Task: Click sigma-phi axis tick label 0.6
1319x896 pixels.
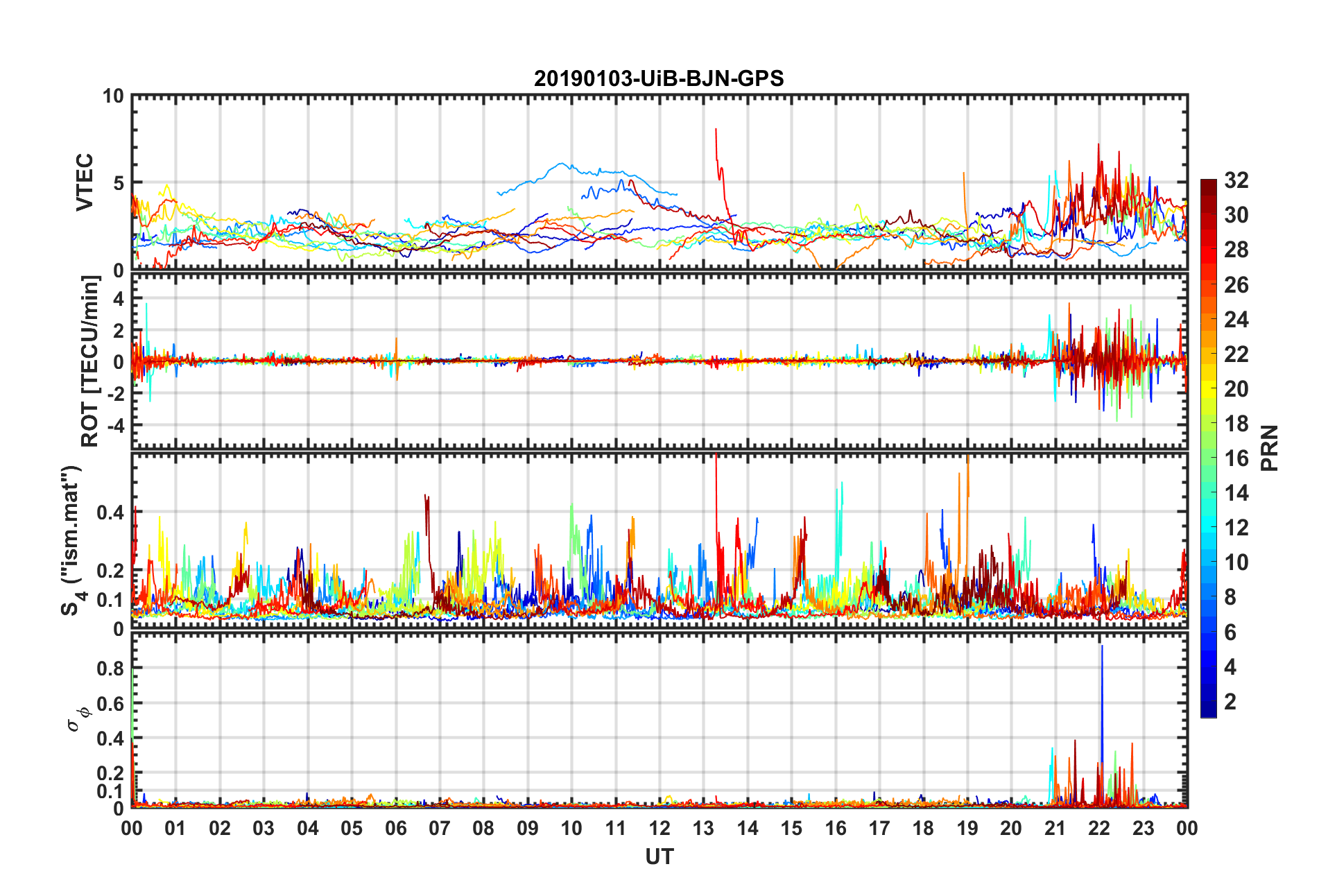Action: click(x=111, y=703)
